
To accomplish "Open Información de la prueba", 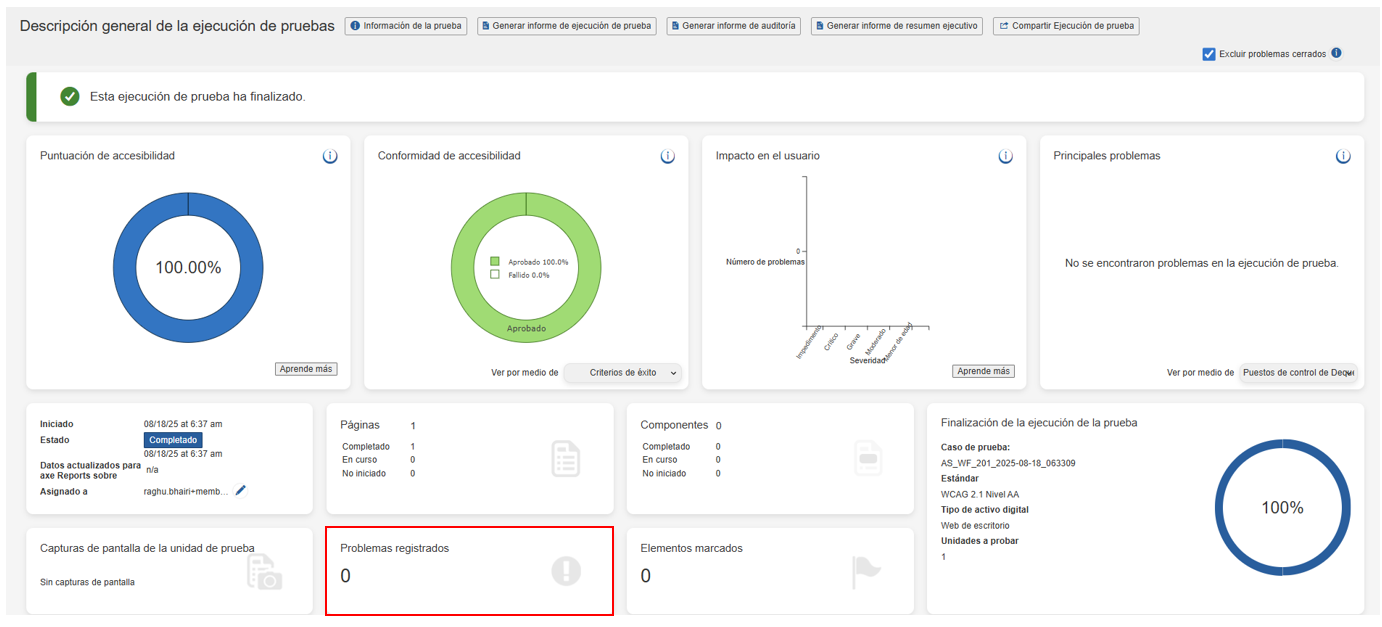I will [406, 26].
